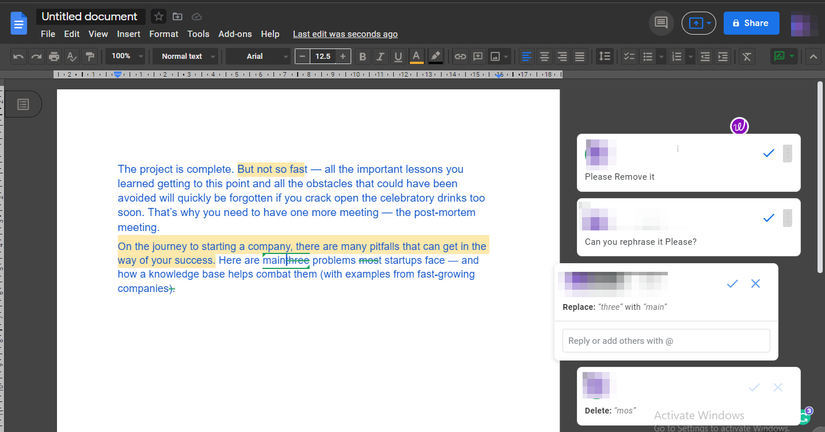825x432 pixels.
Task: Open the Tools menu
Action: [x=198, y=34]
